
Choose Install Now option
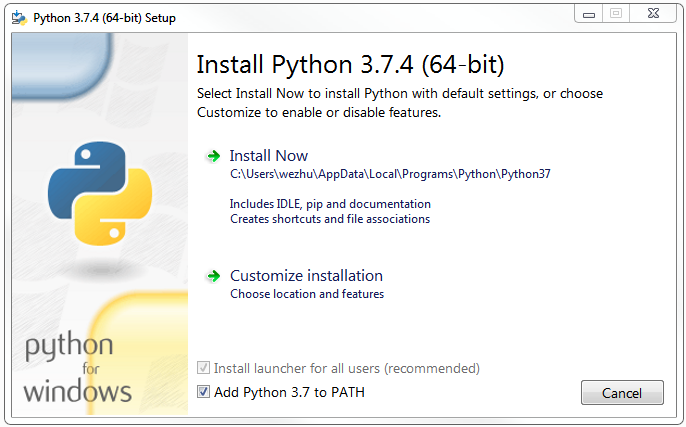pyautogui.click(x=269, y=156)
